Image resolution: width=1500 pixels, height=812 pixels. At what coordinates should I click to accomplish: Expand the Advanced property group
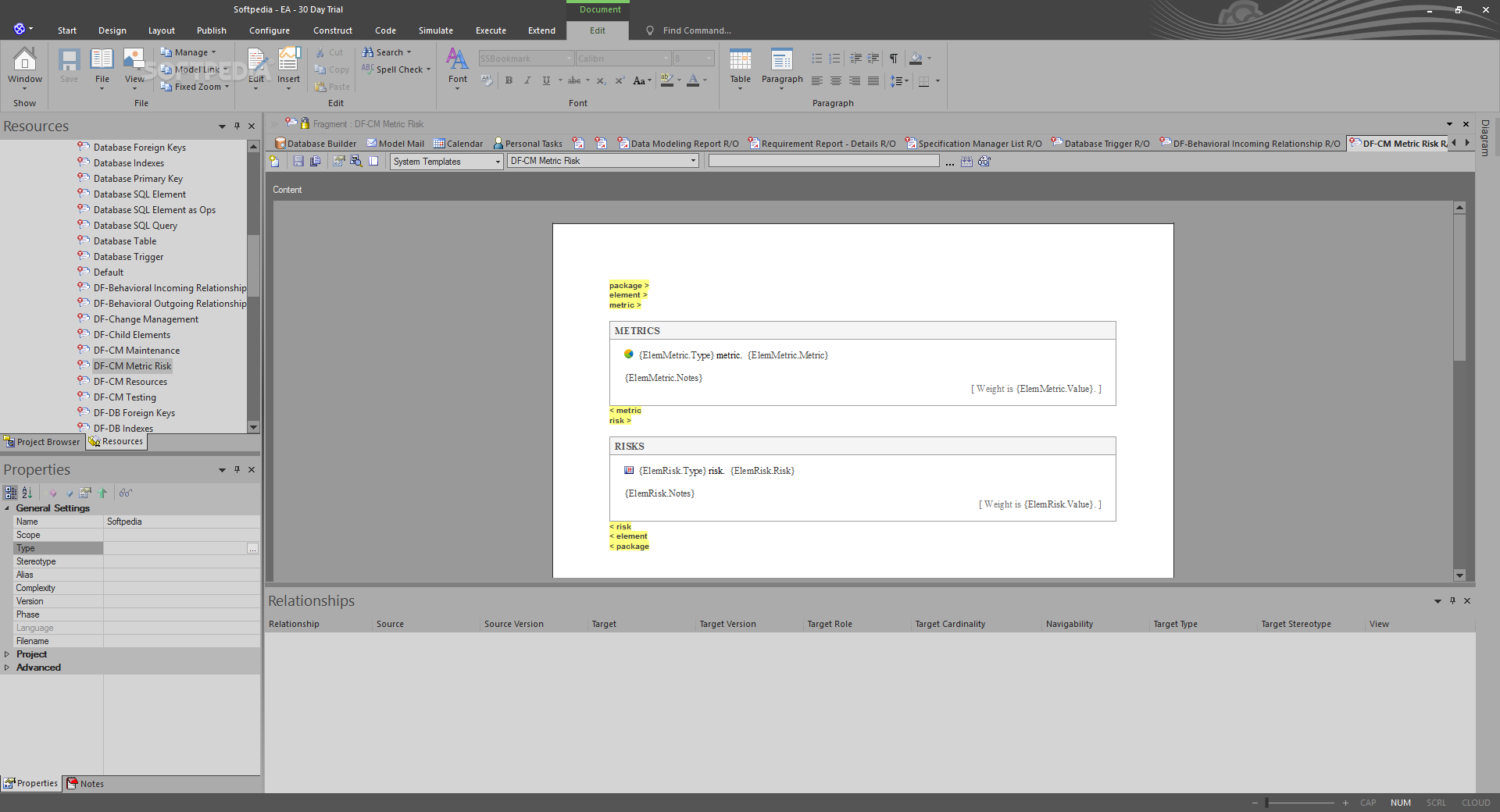7,668
